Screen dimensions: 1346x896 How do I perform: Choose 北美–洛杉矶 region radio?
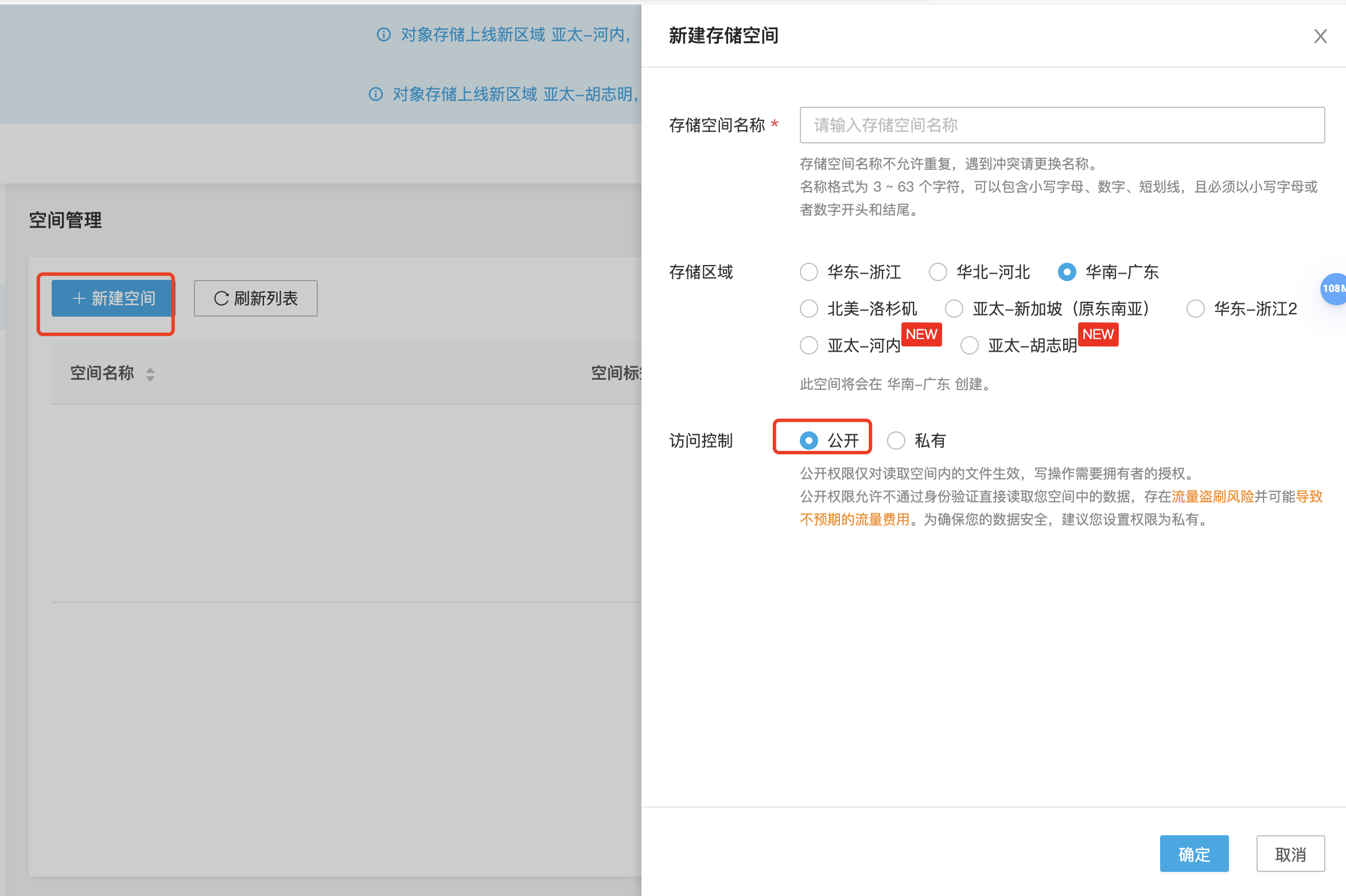pyautogui.click(x=809, y=309)
